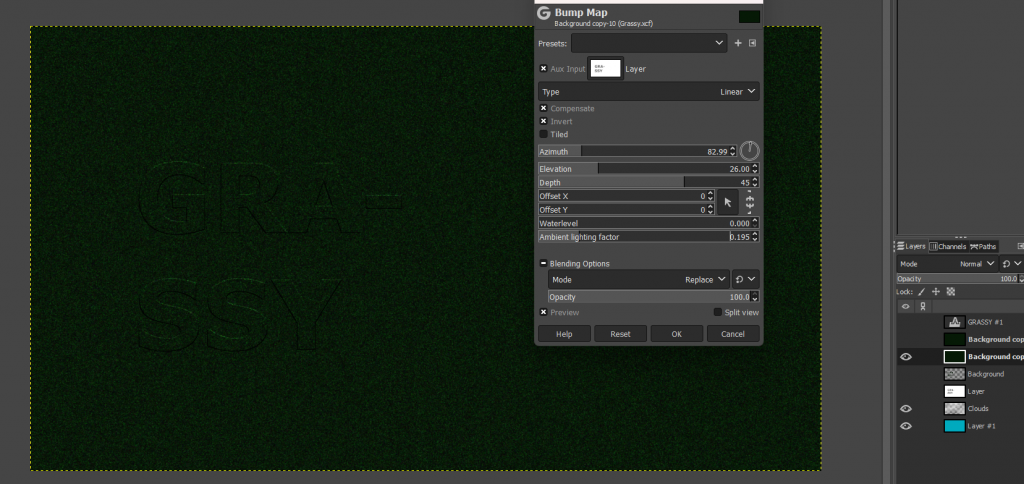
Task: Click OK to apply Bump Map
Action: [677, 334]
